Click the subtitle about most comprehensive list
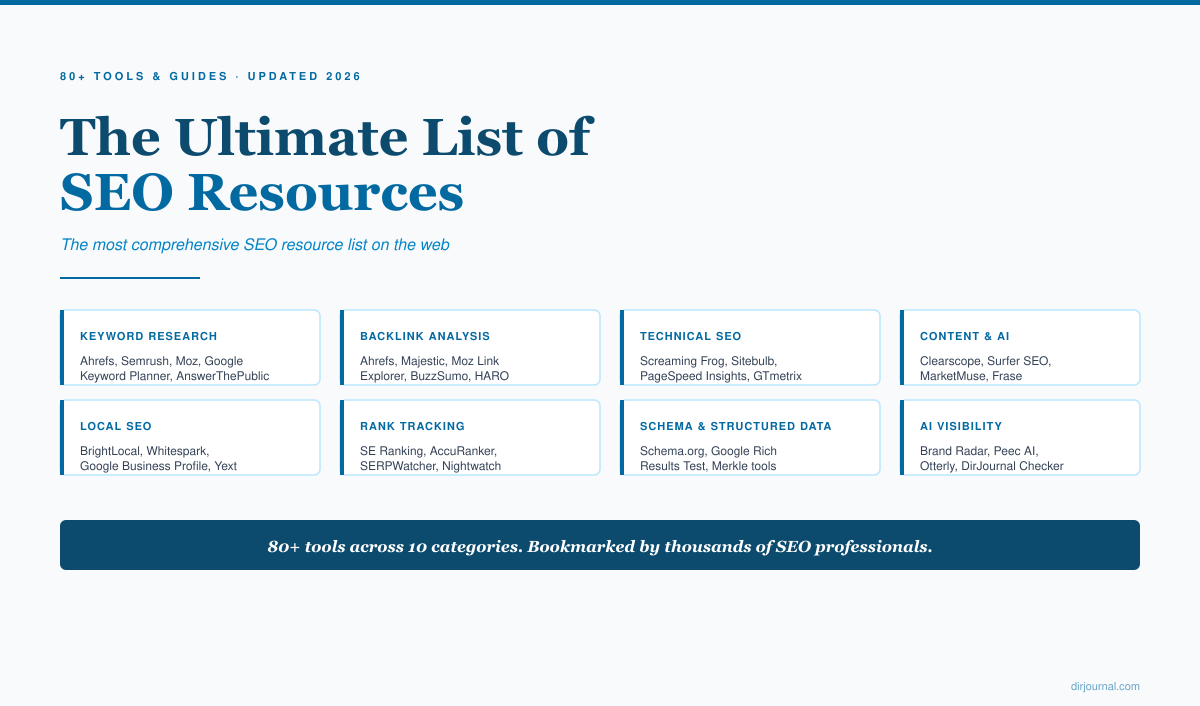 [255, 245]
